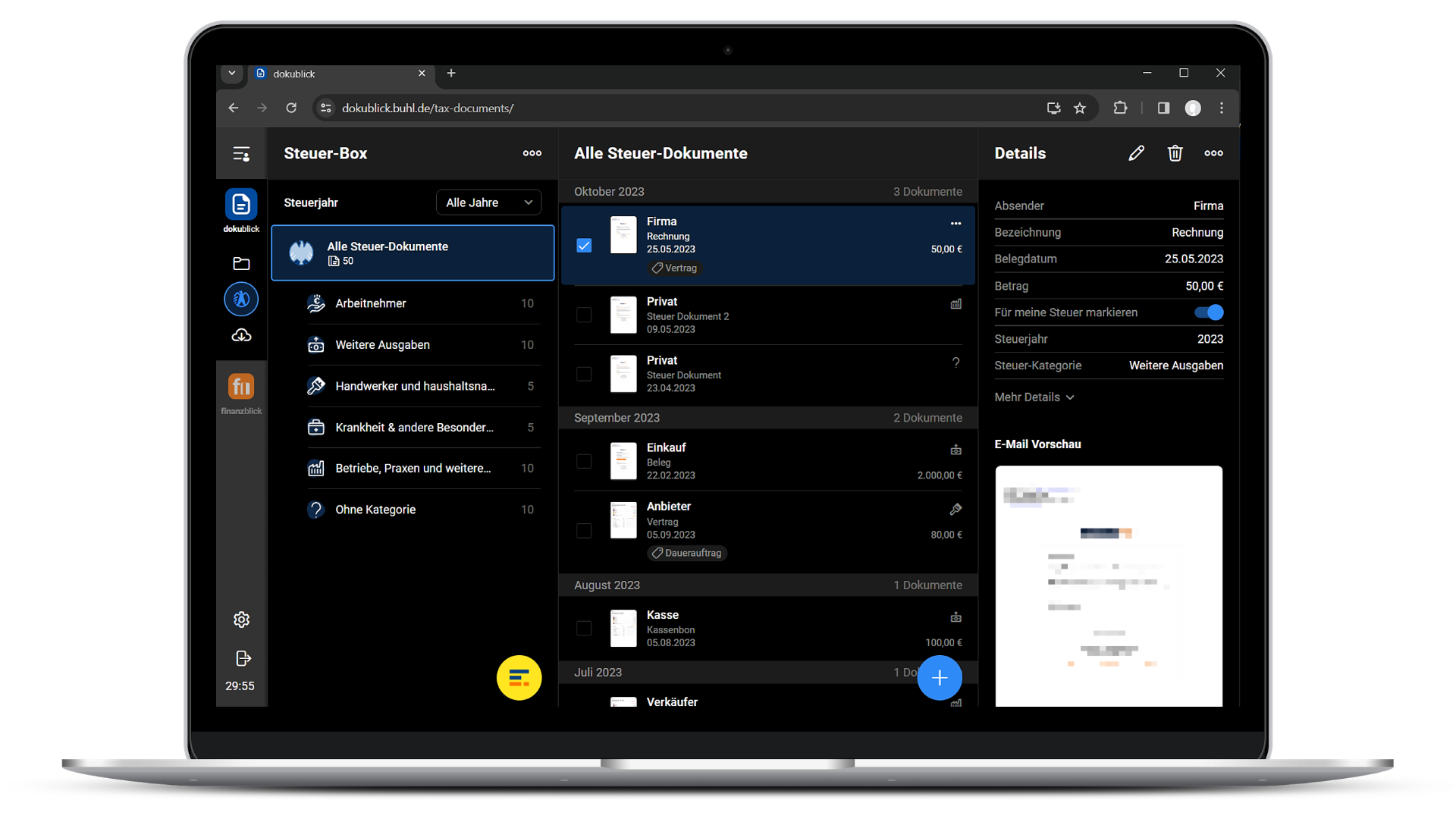
Task: Click the blue plus add button
Action: coord(939,677)
